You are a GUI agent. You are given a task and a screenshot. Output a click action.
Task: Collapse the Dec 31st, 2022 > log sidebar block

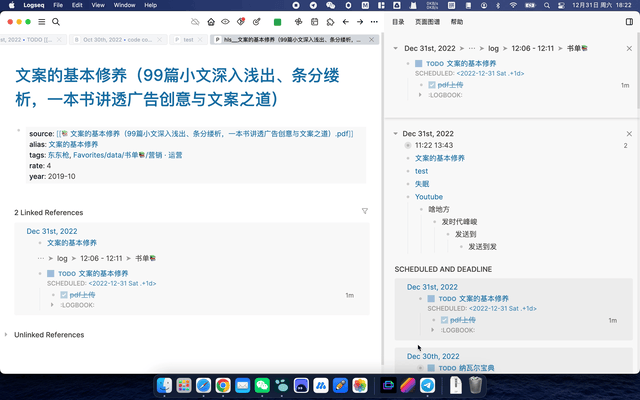395,49
